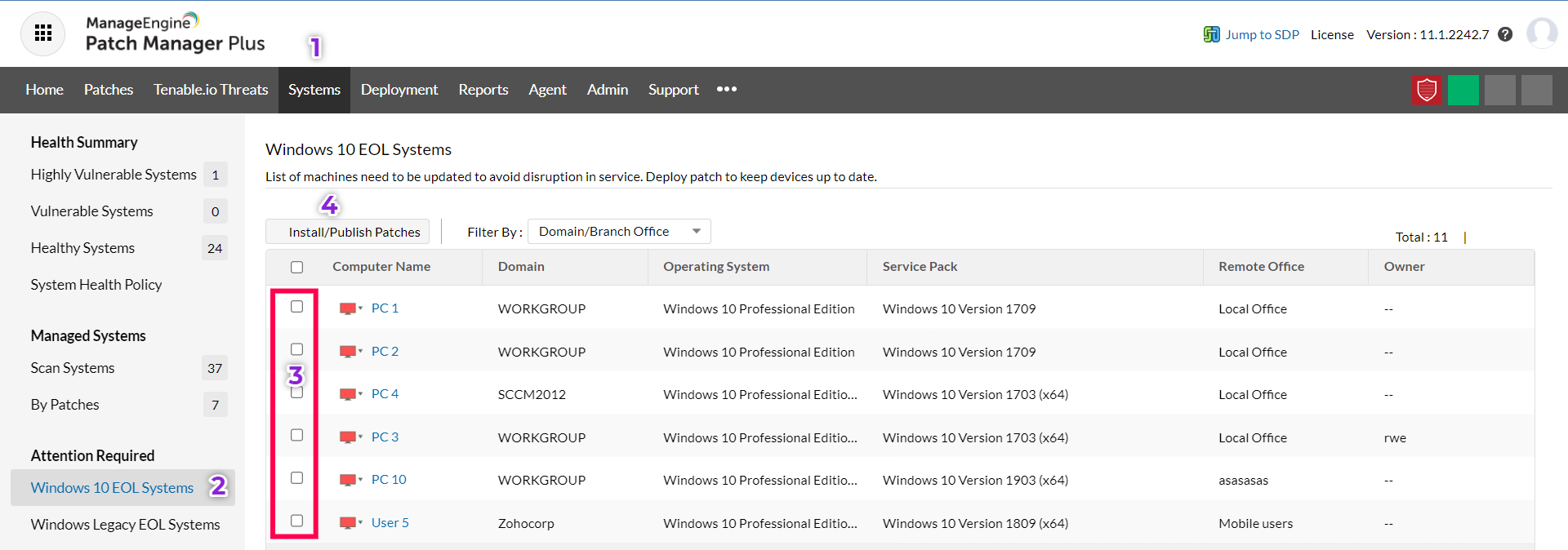This screenshot has height=550, width=1568.
Task: Click the help question mark icon
Action: [1505, 34]
